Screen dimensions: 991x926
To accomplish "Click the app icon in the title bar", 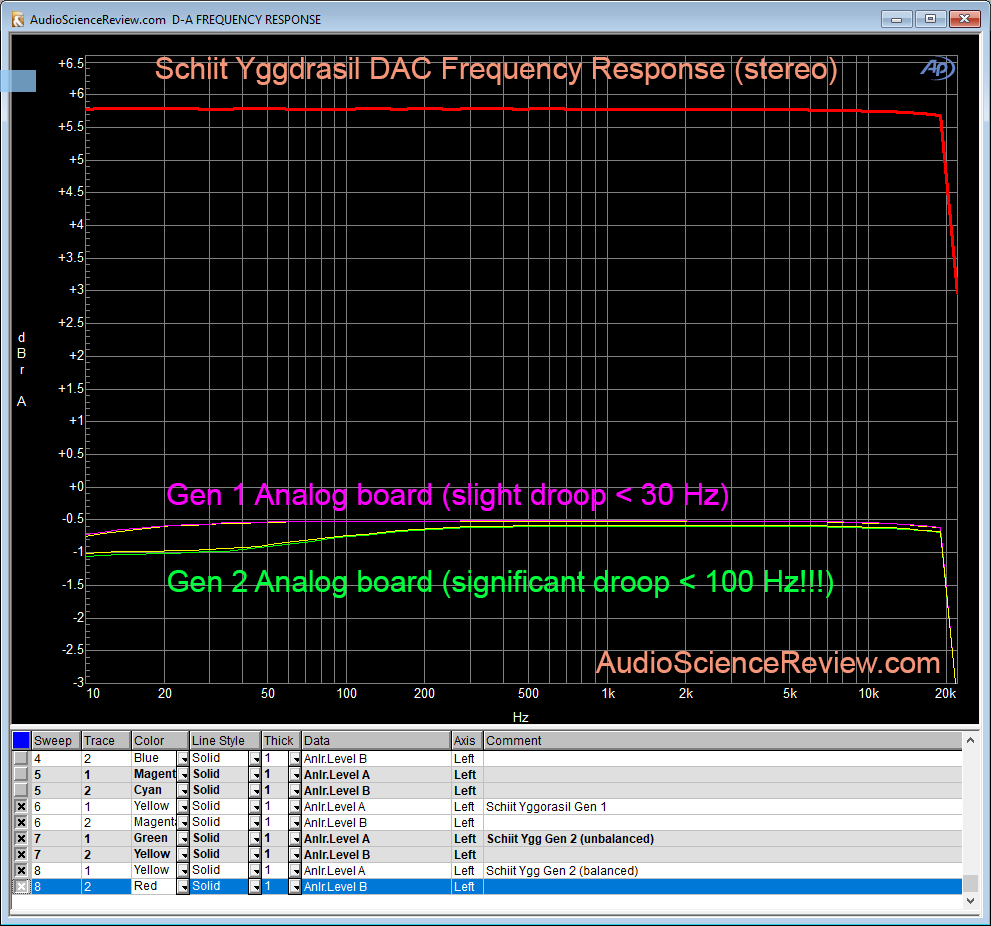I will tap(18, 20).
